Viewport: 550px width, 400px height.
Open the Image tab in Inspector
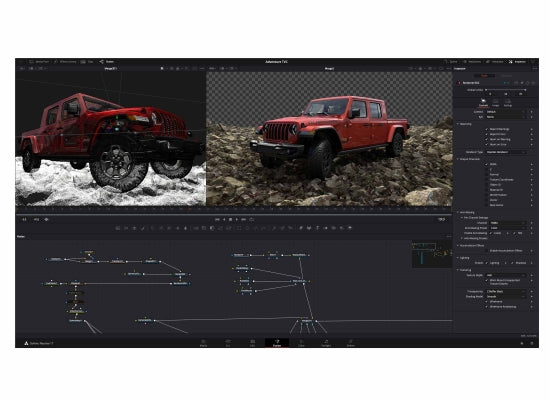tap(496, 103)
